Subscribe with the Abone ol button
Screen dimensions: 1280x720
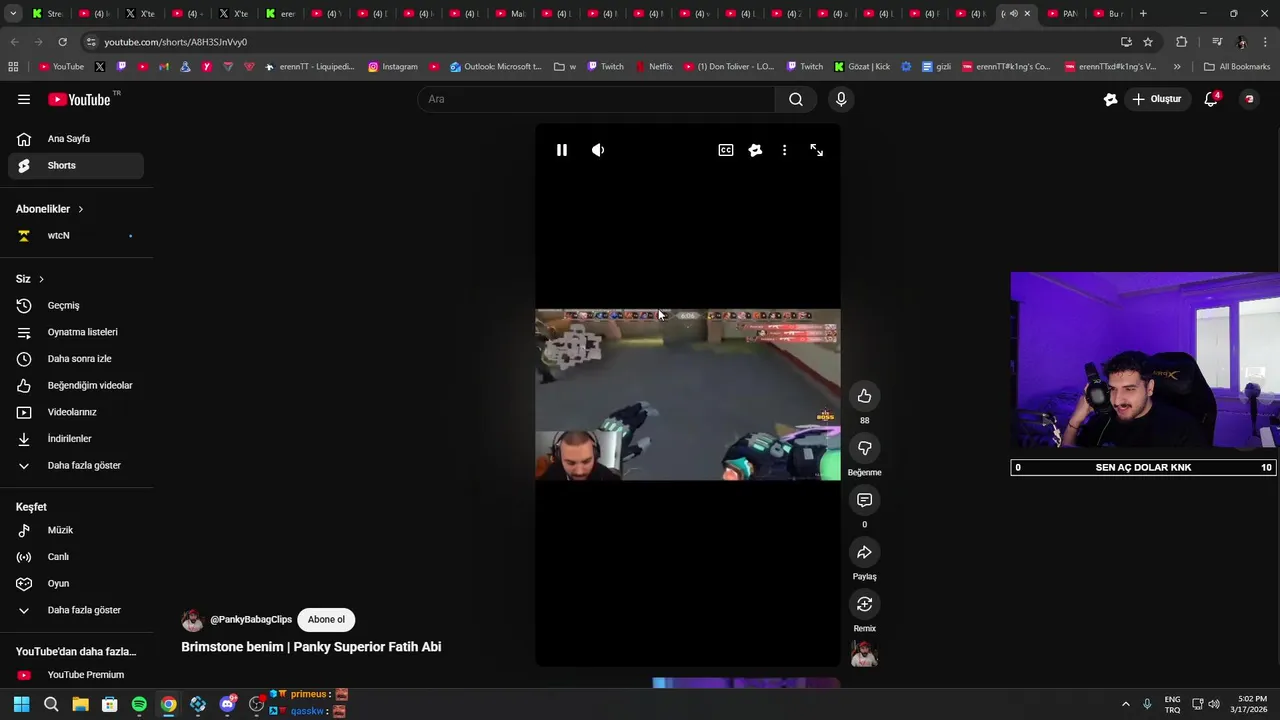pyautogui.click(x=326, y=619)
